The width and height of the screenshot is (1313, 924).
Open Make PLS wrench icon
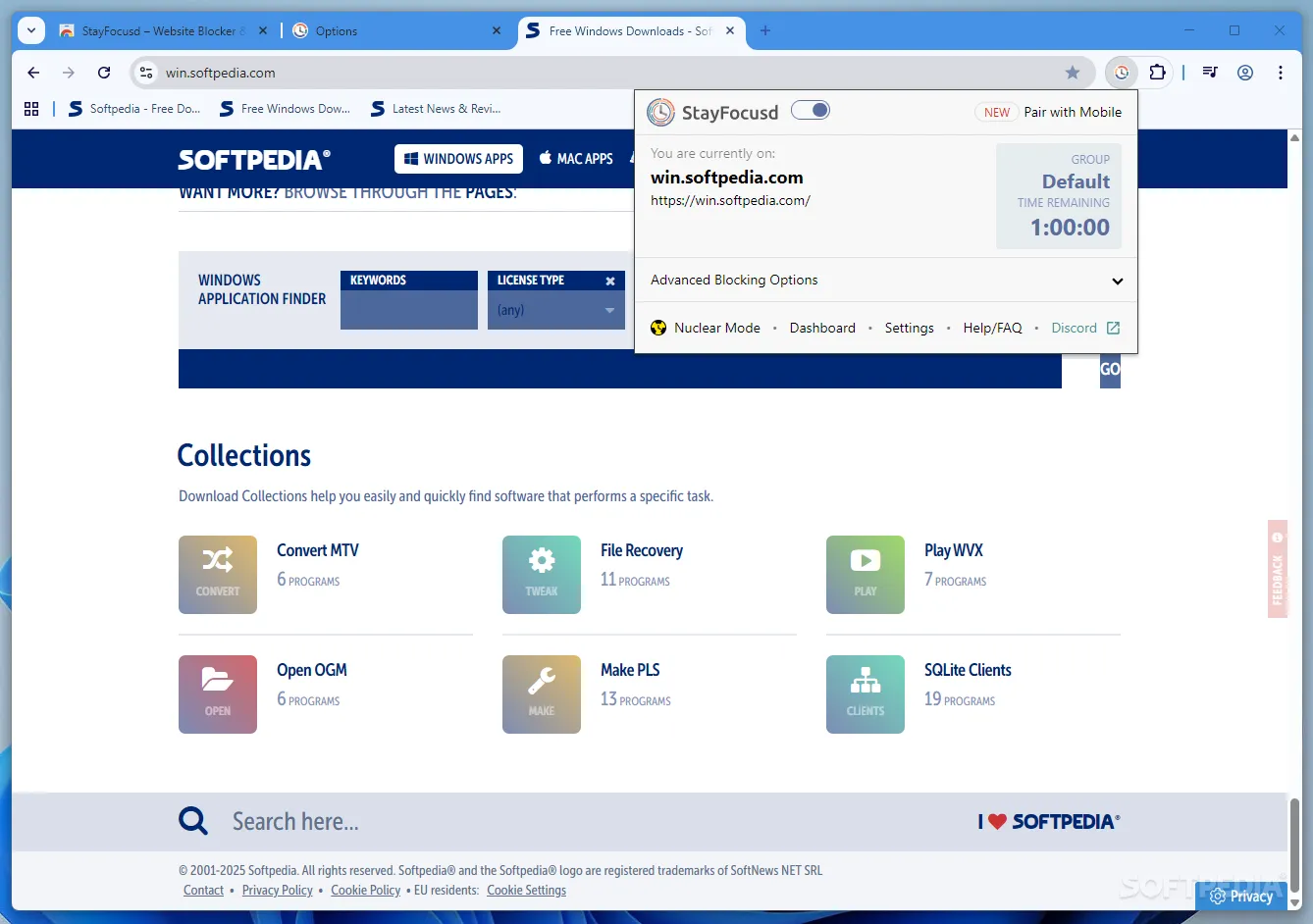(542, 694)
